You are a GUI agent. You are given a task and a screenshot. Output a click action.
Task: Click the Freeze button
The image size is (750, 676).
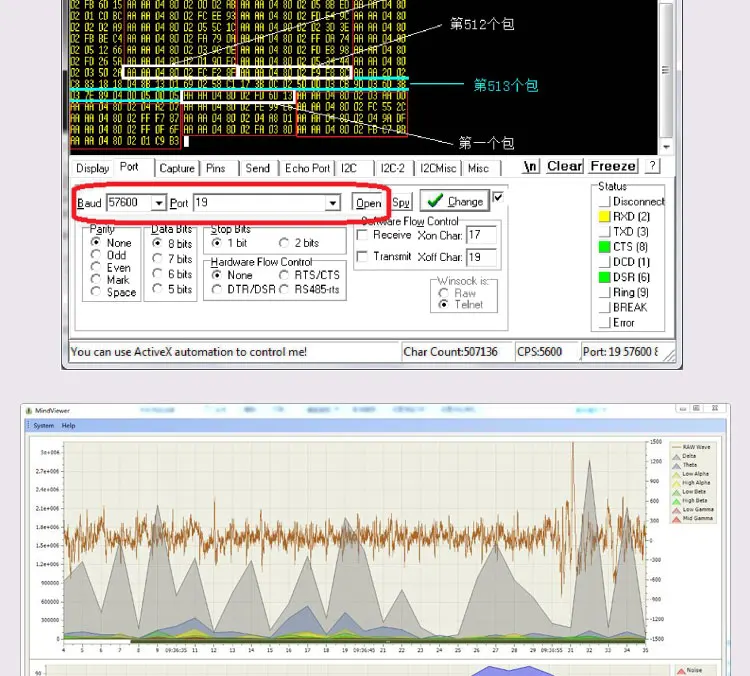pos(613,166)
